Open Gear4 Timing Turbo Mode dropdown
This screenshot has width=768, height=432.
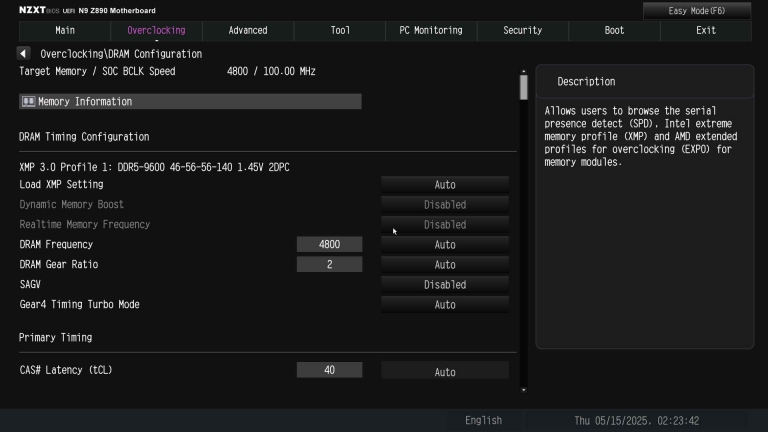(445, 305)
